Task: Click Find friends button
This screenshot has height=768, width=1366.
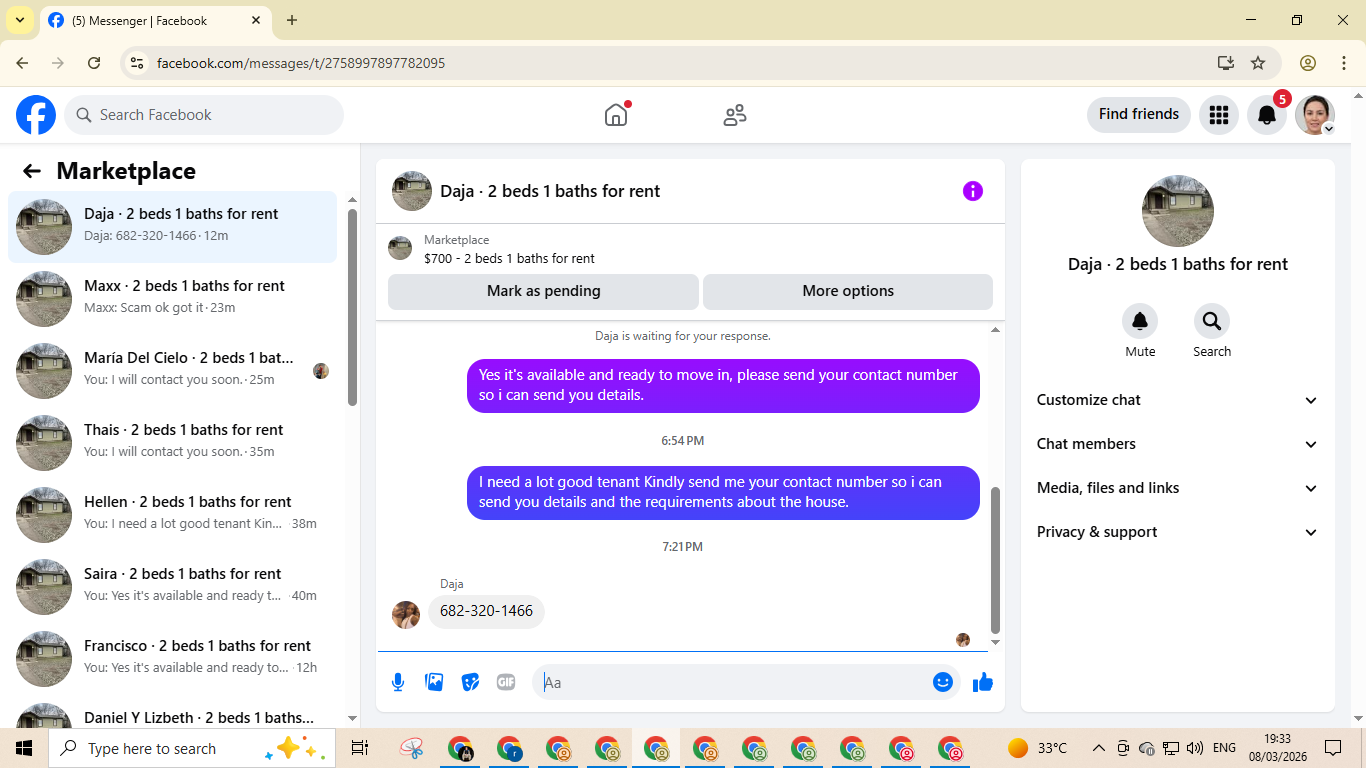Action: click(1139, 114)
